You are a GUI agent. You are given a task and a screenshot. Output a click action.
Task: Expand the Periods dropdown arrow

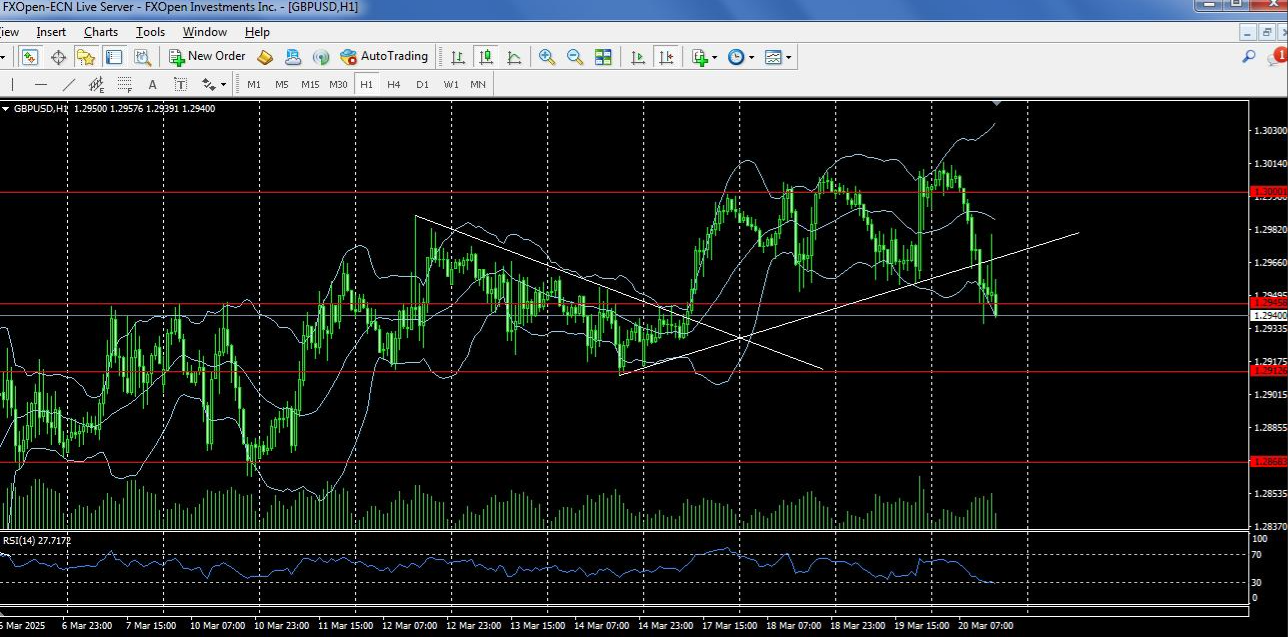point(751,57)
